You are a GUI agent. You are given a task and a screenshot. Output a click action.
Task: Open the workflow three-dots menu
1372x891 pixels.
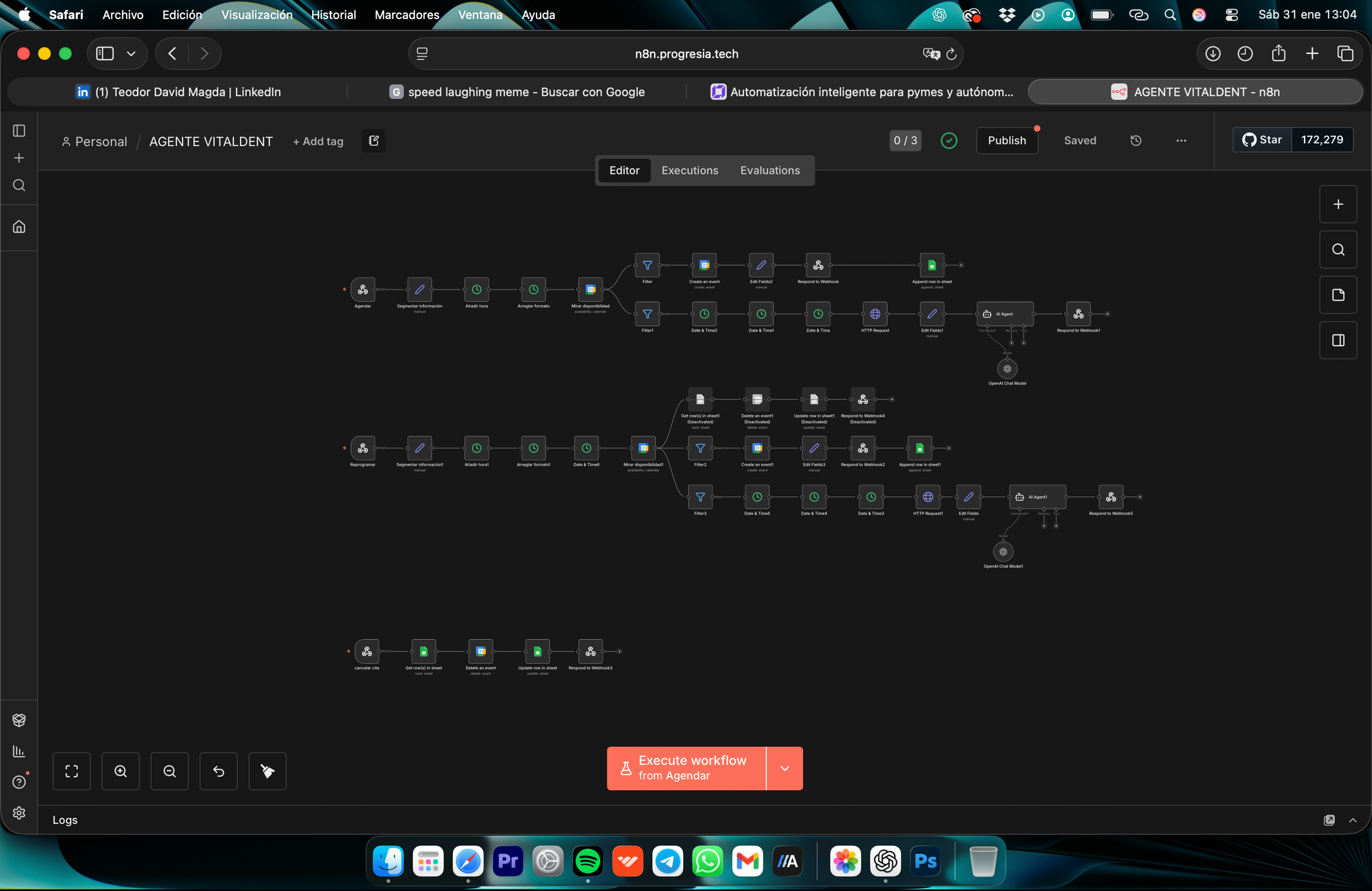(1181, 141)
